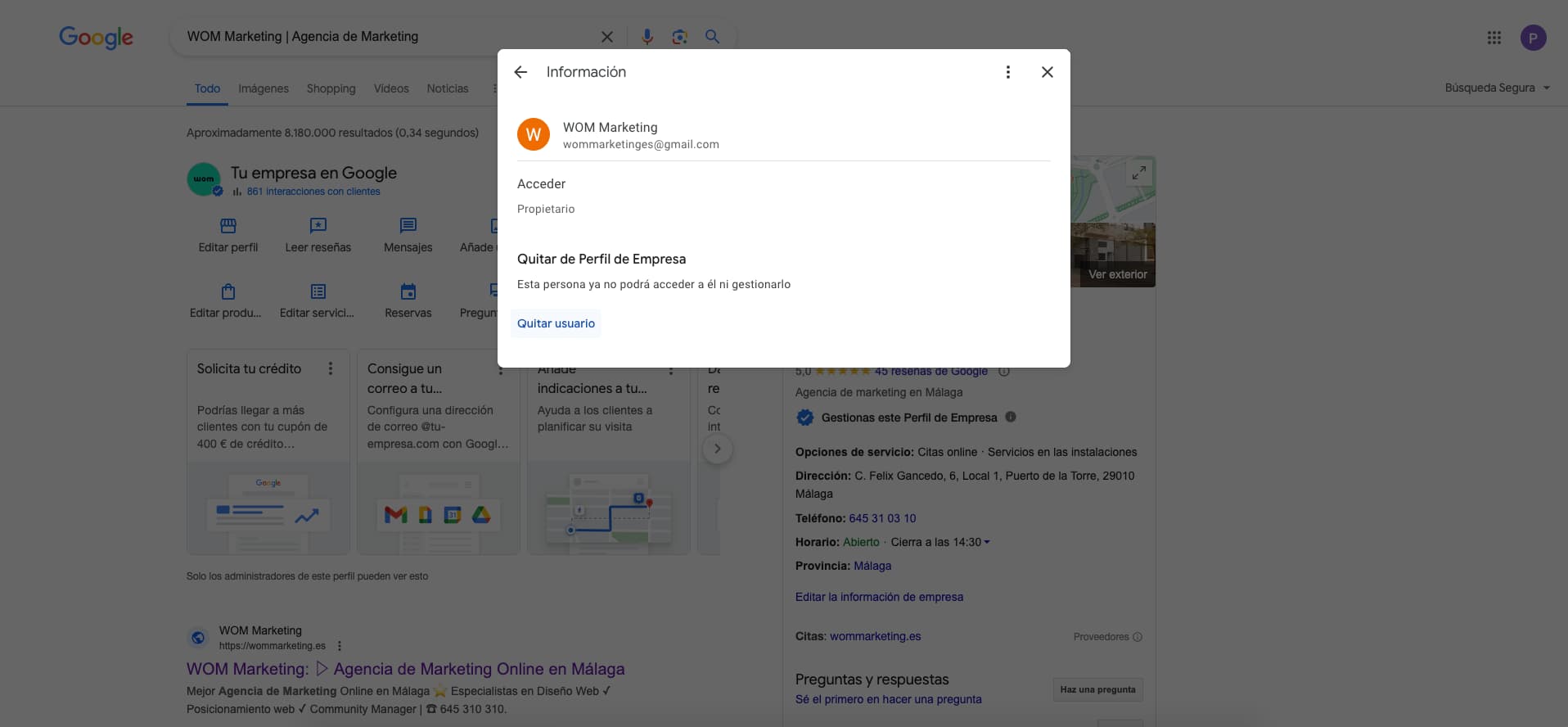The width and height of the screenshot is (1568, 727).
Task: Open 45 reseñas de Google link
Action: [931, 372]
